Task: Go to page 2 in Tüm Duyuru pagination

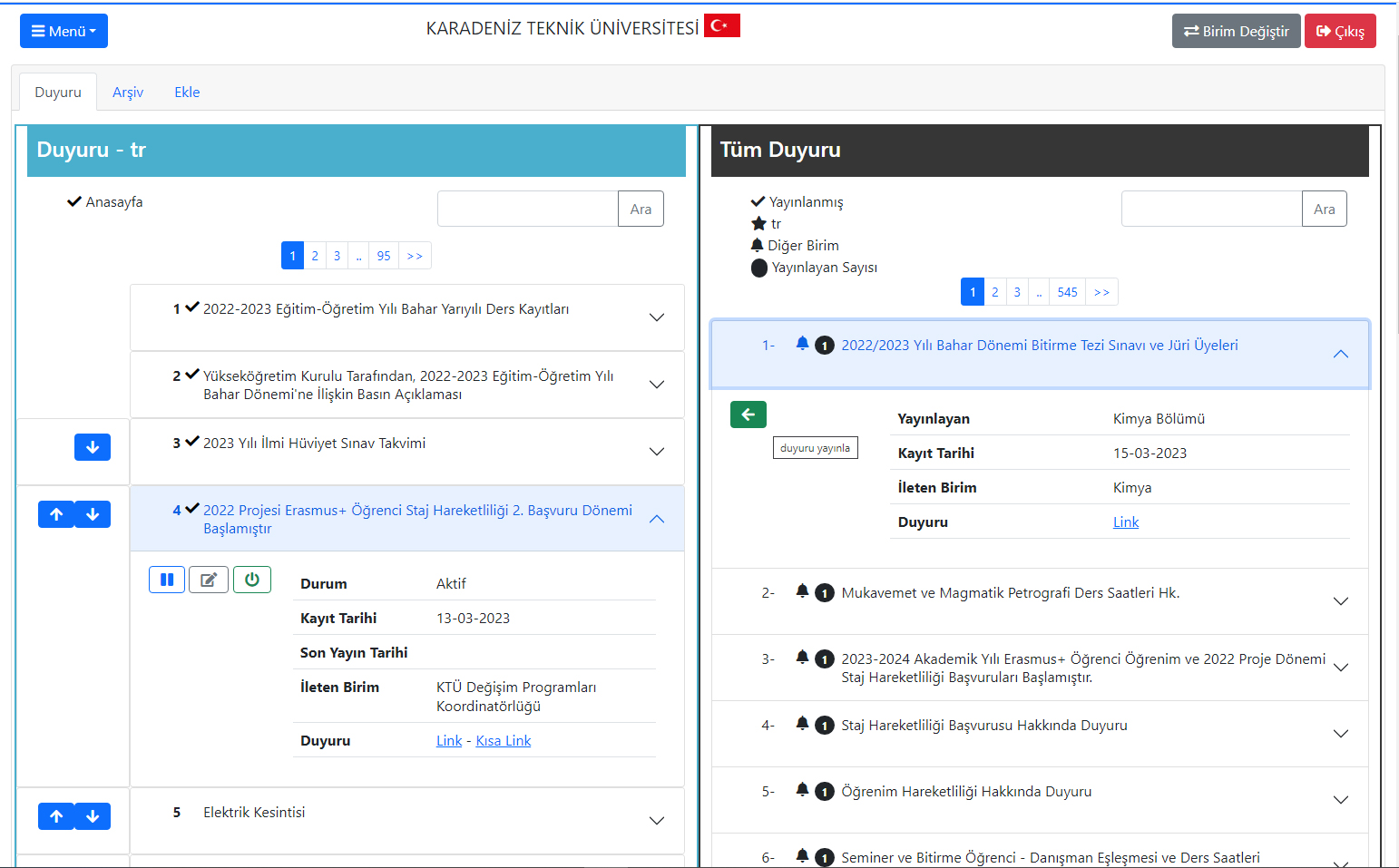Action: 995,292
